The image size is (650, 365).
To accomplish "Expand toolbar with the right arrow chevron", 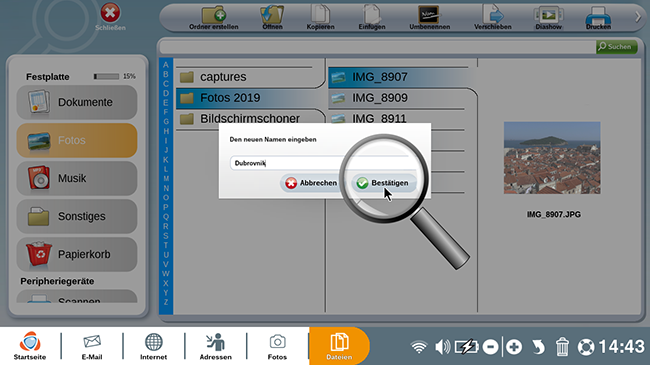I will click(638, 17).
